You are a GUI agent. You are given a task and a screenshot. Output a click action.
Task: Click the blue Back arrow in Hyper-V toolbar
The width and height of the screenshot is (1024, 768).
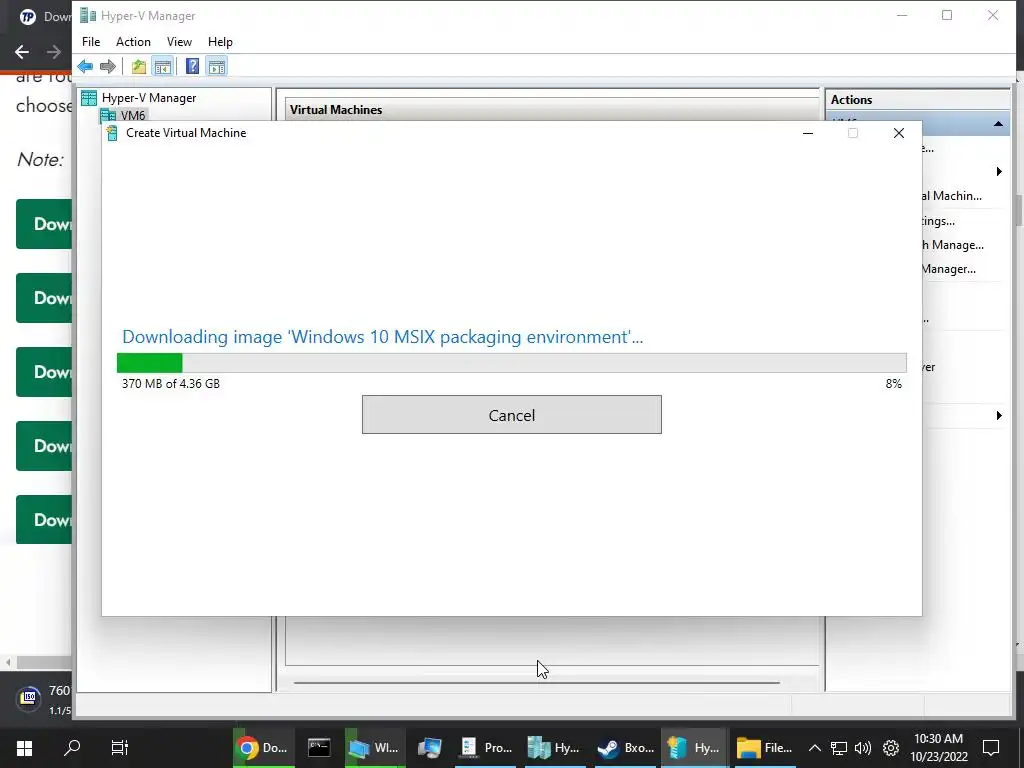point(85,66)
